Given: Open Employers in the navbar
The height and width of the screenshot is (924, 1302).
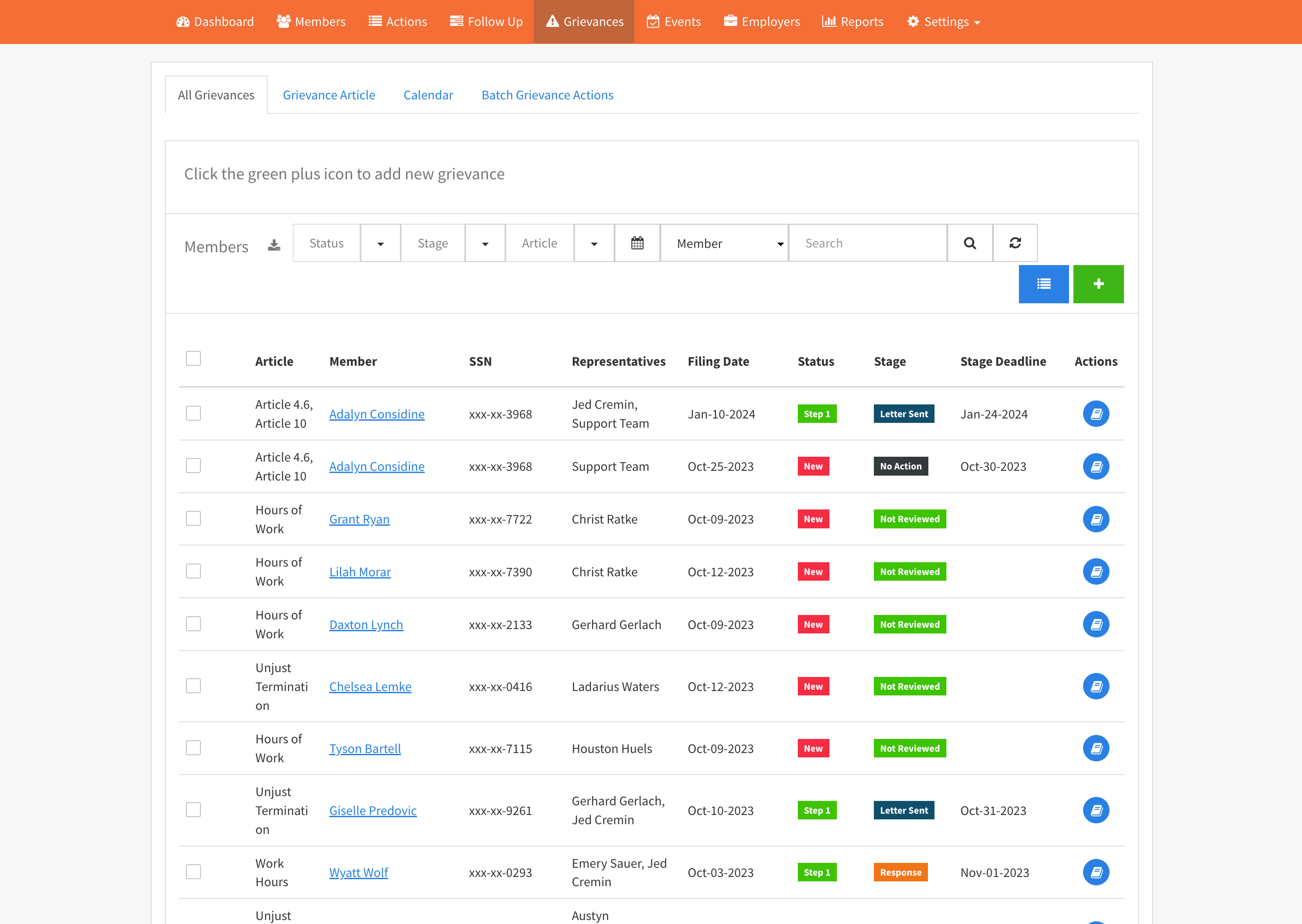Looking at the screenshot, I should click(762, 22).
